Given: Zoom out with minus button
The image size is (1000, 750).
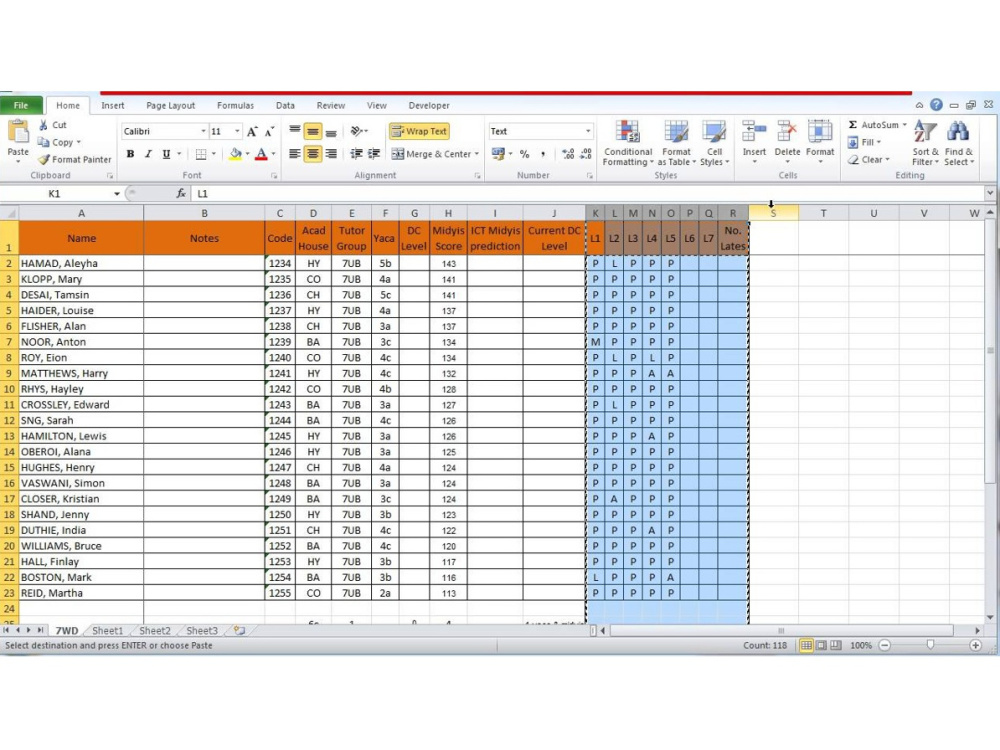Looking at the screenshot, I should point(885,645).
